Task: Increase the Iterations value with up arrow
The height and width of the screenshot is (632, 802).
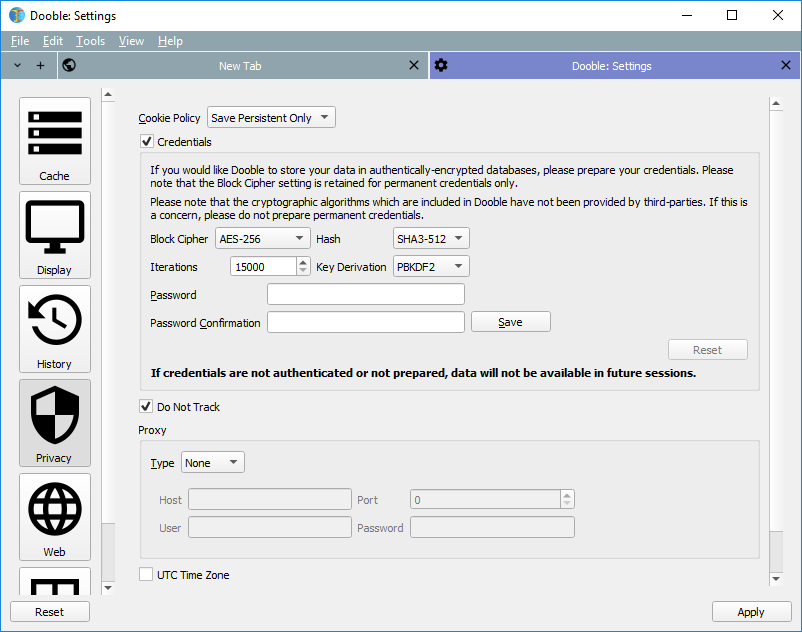Action: point(303,262)
